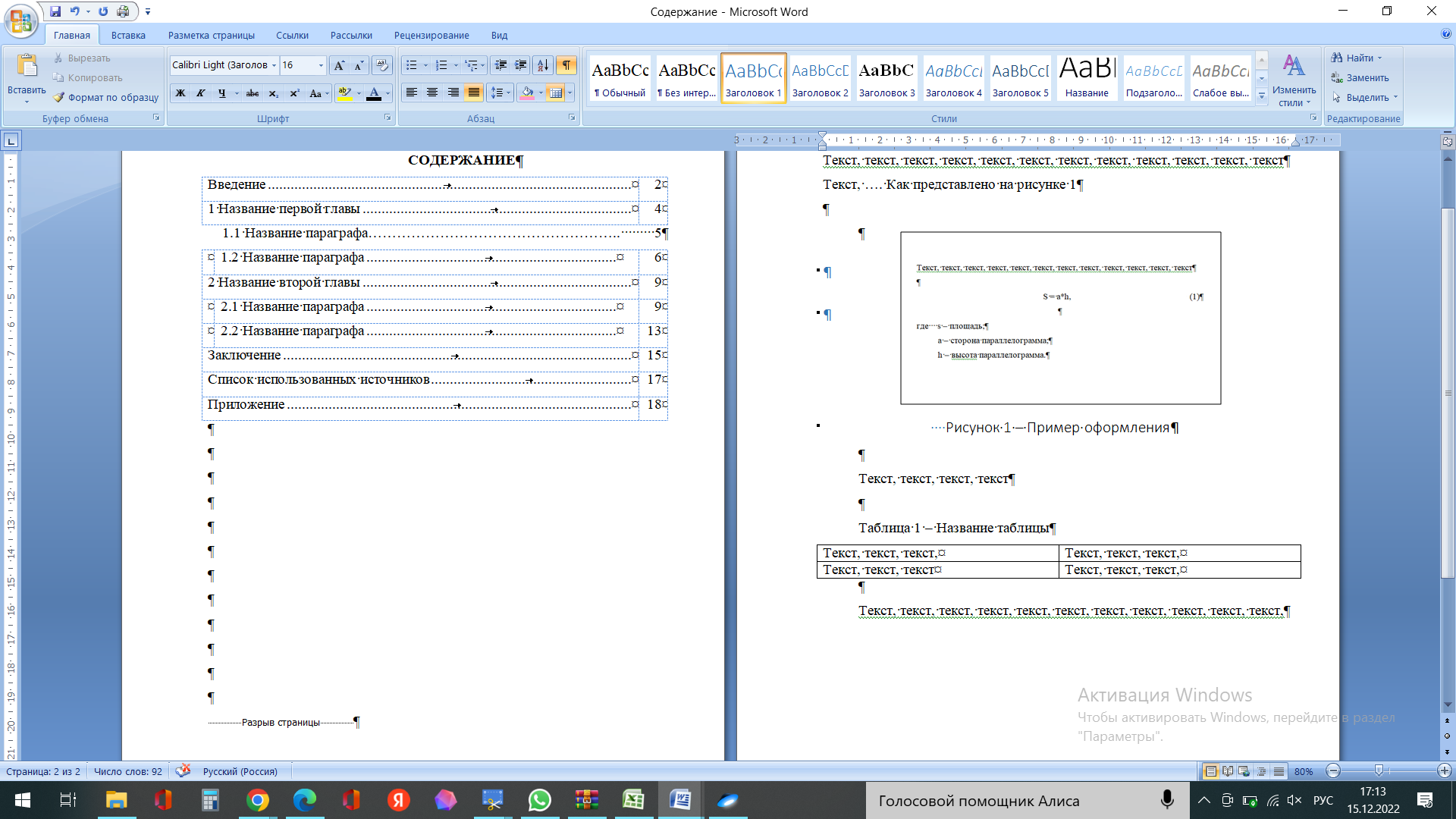The image size is (1456, 819).
Task: Click the yellow text highlight color
Action: click(345, 93)
